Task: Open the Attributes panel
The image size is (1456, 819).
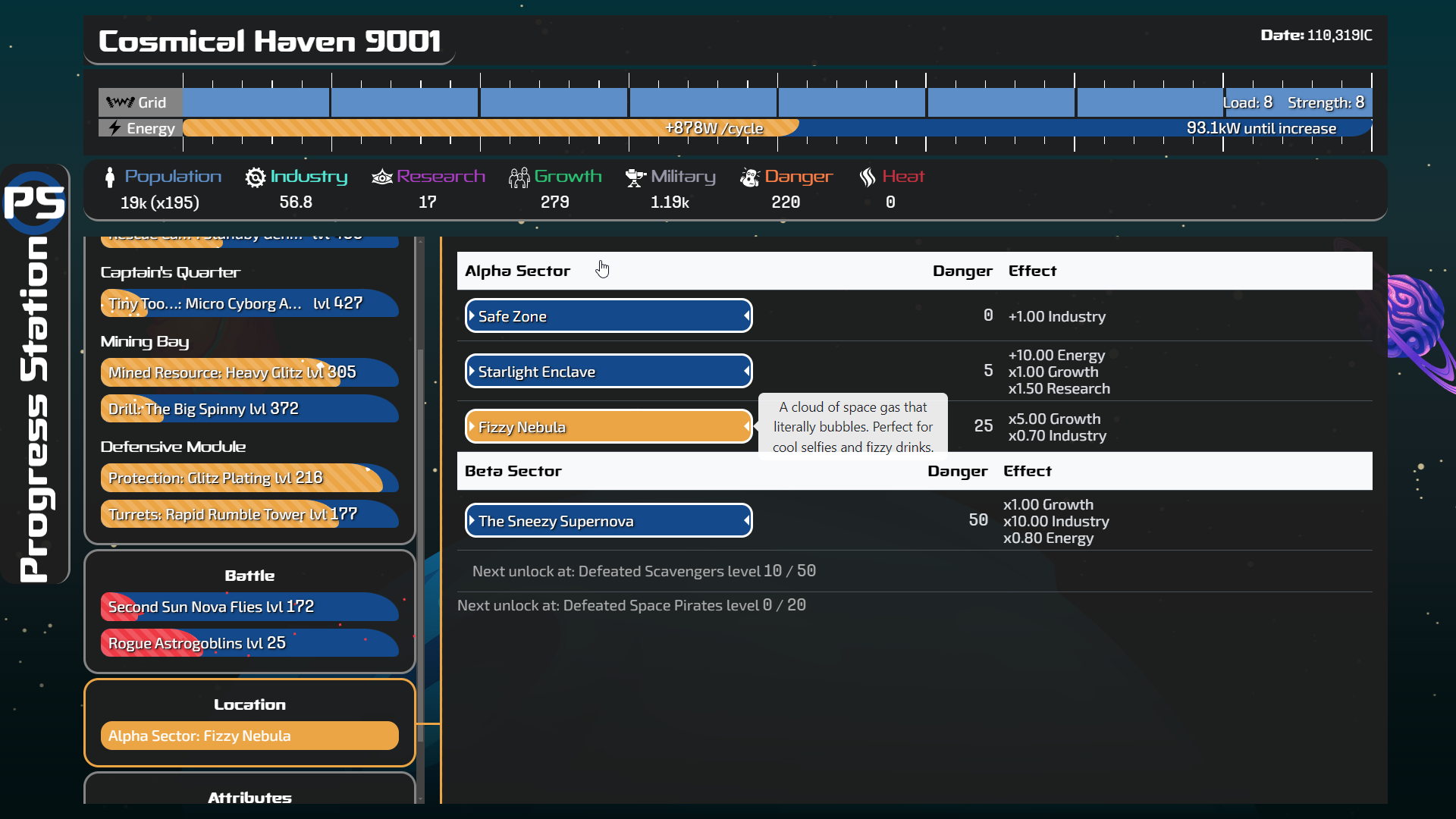Action: point(249,797)
